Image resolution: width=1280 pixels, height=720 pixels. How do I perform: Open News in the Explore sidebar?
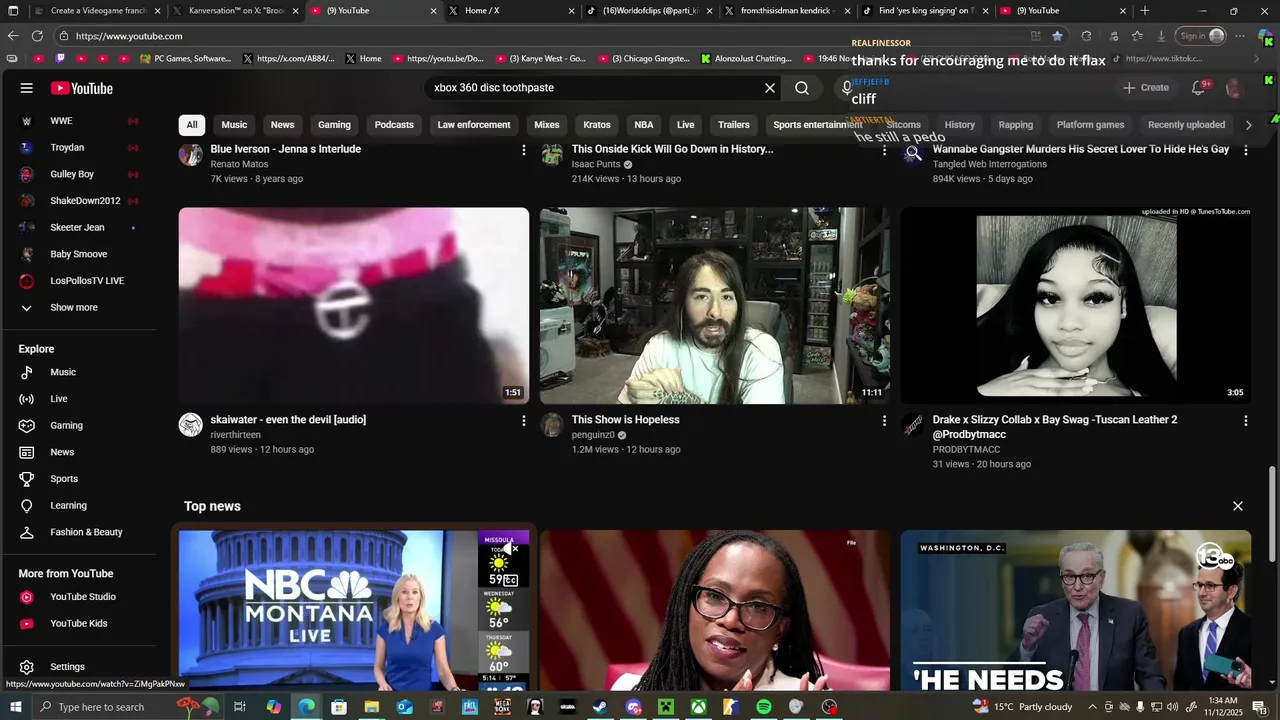tap(80, 452)
